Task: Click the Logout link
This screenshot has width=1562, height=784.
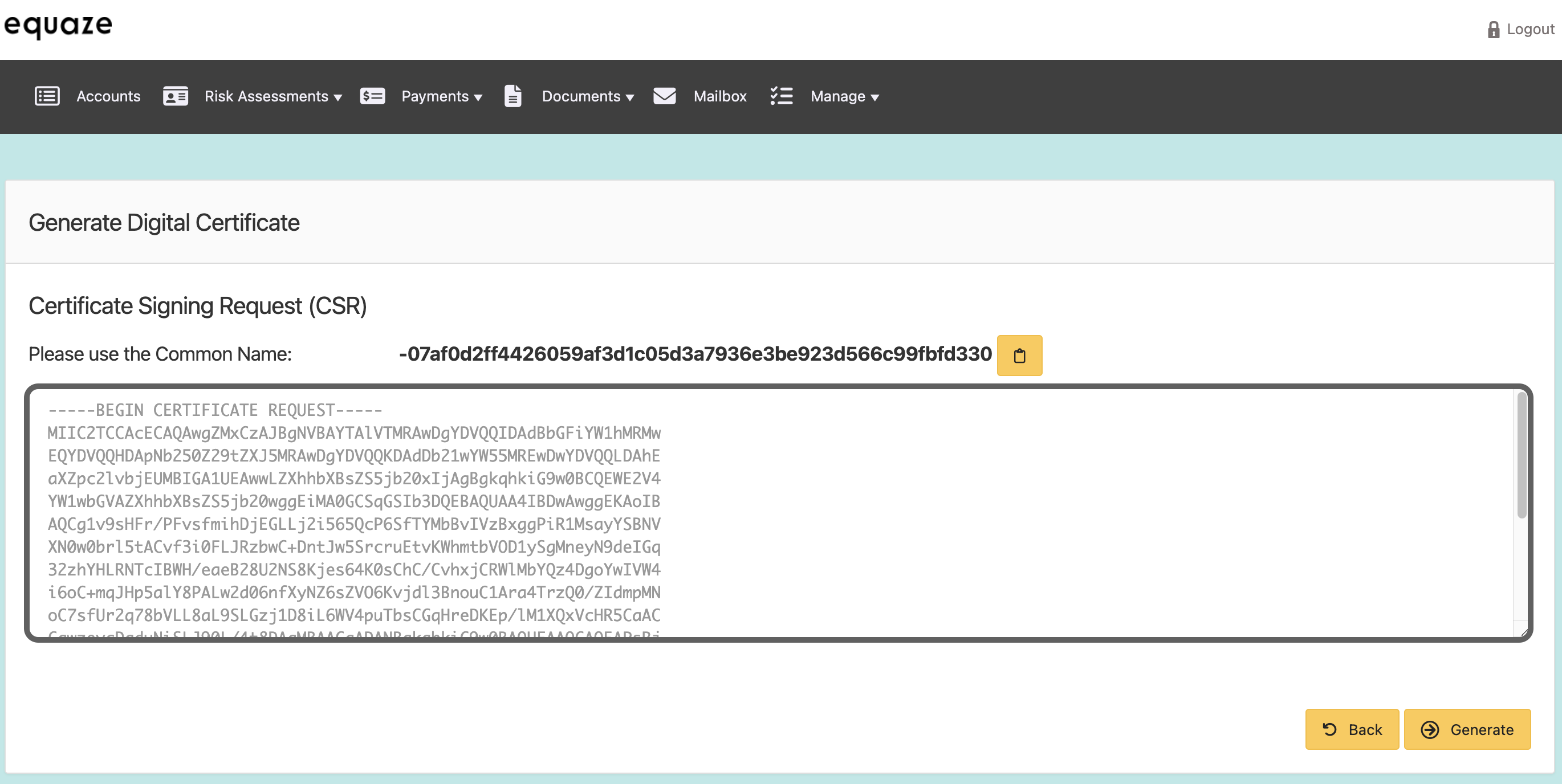Action: tap(1530, 30)
